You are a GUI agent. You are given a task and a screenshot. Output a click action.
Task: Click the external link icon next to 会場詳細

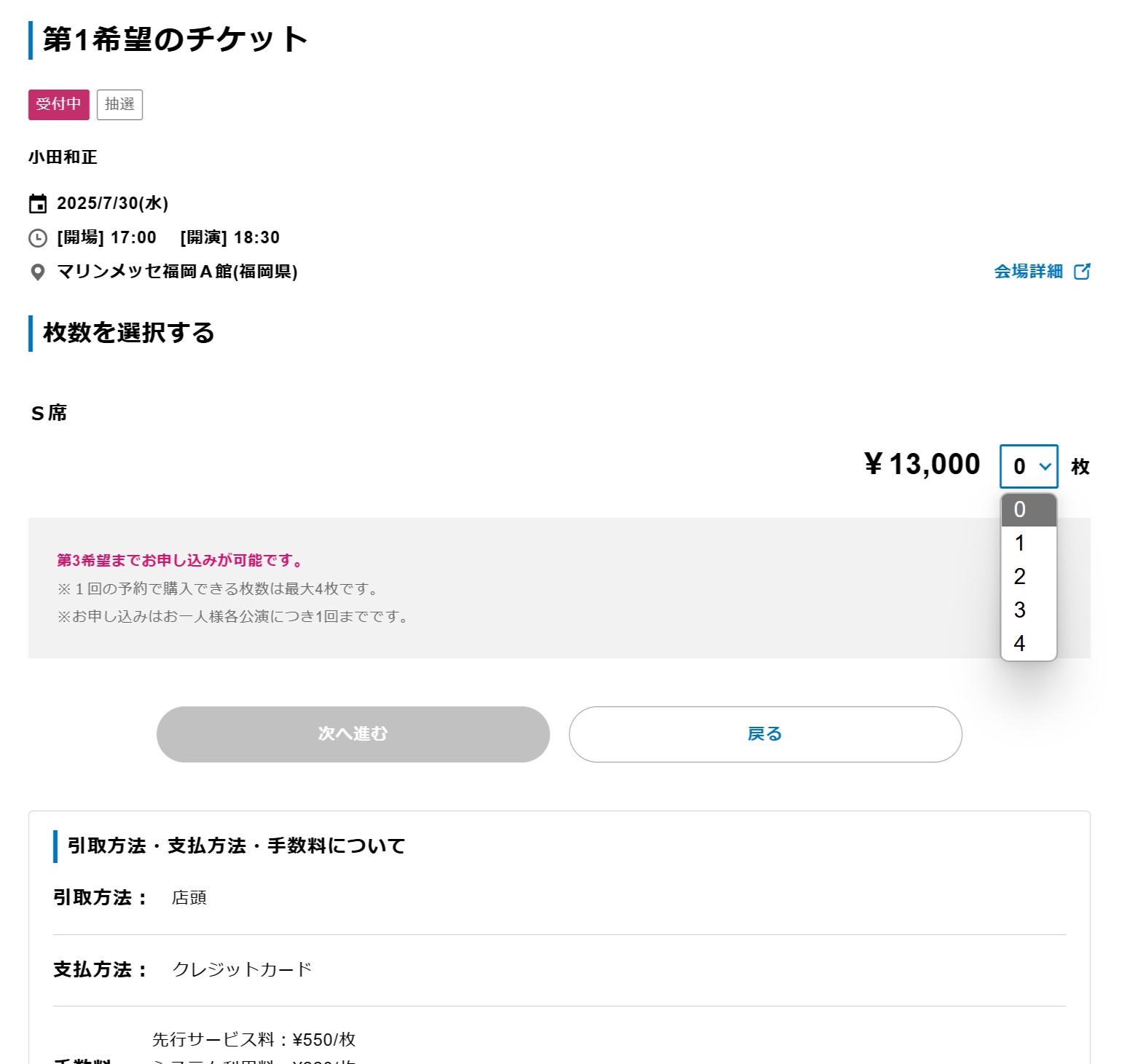(1083, 271)
